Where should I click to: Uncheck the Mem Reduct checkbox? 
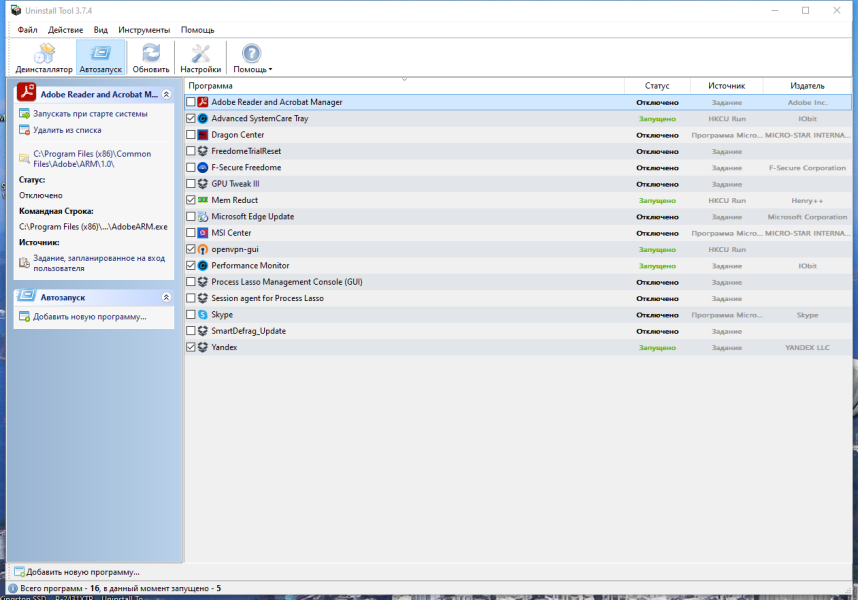(x=190, y=200)
